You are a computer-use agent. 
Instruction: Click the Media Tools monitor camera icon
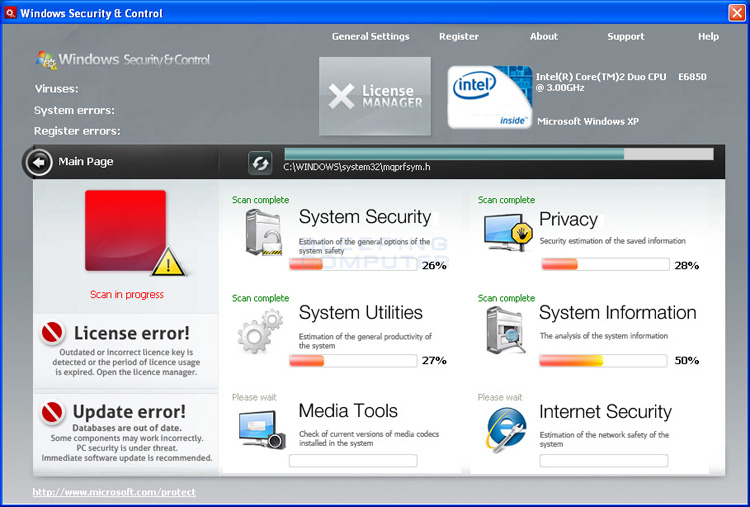pyautogui.click(x=262, y=430)
